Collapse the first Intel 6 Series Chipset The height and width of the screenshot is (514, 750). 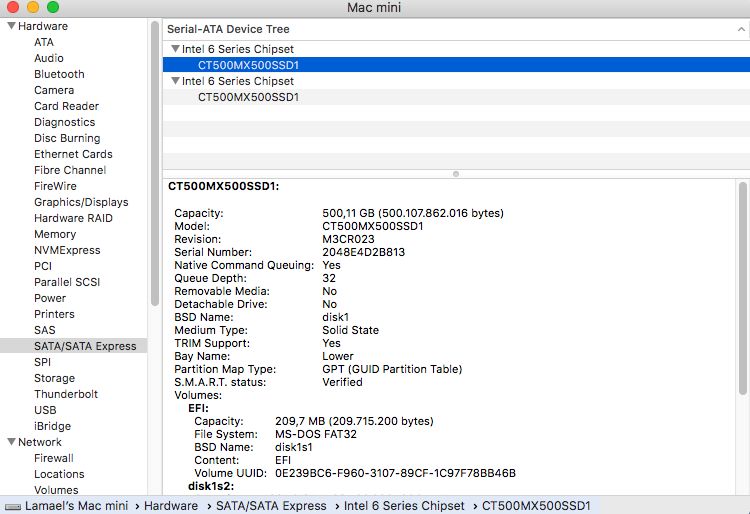tap(176, 49)
